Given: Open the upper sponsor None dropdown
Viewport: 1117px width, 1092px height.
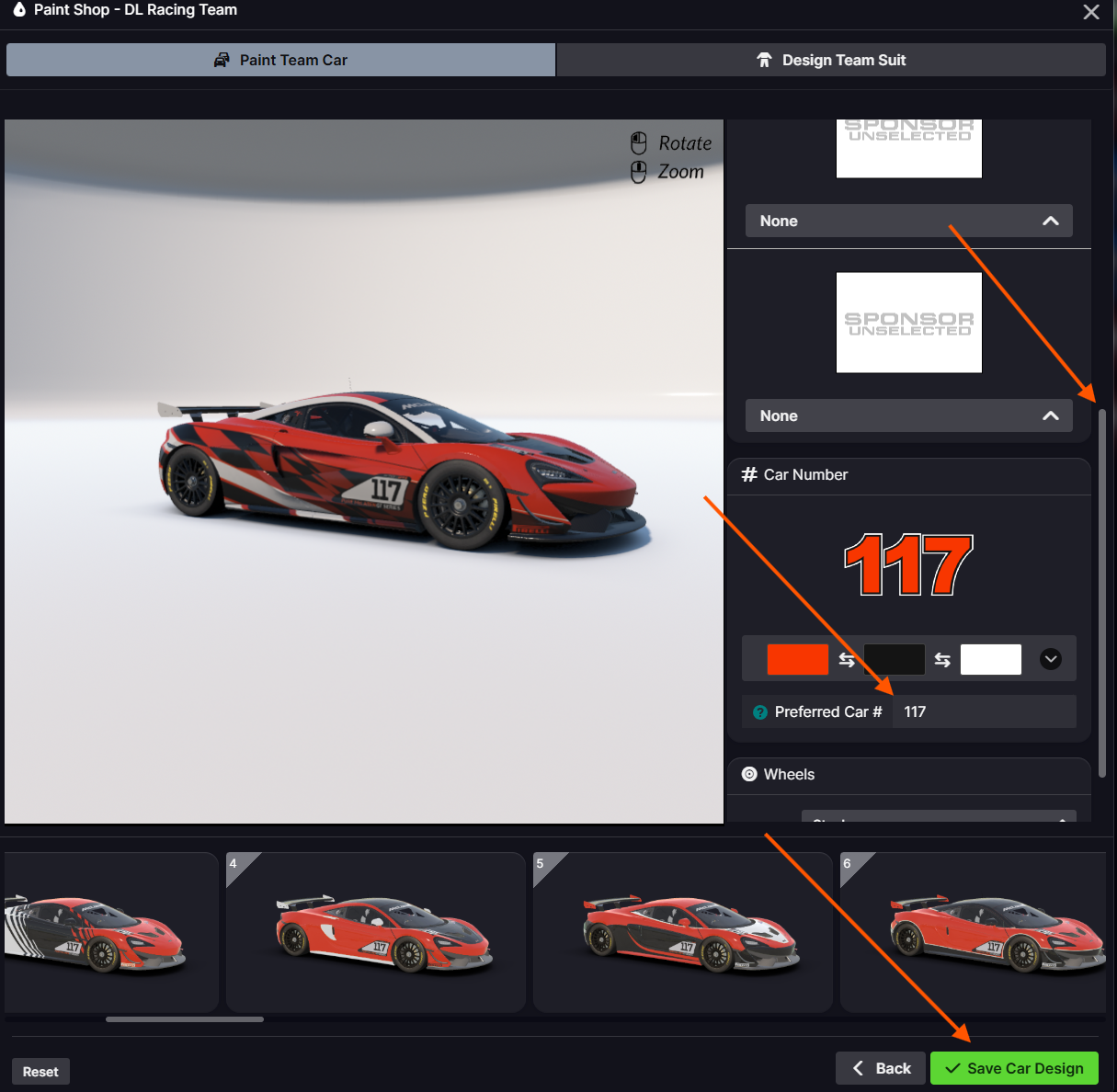Looking at the screenshot, I should pos(908,222).
